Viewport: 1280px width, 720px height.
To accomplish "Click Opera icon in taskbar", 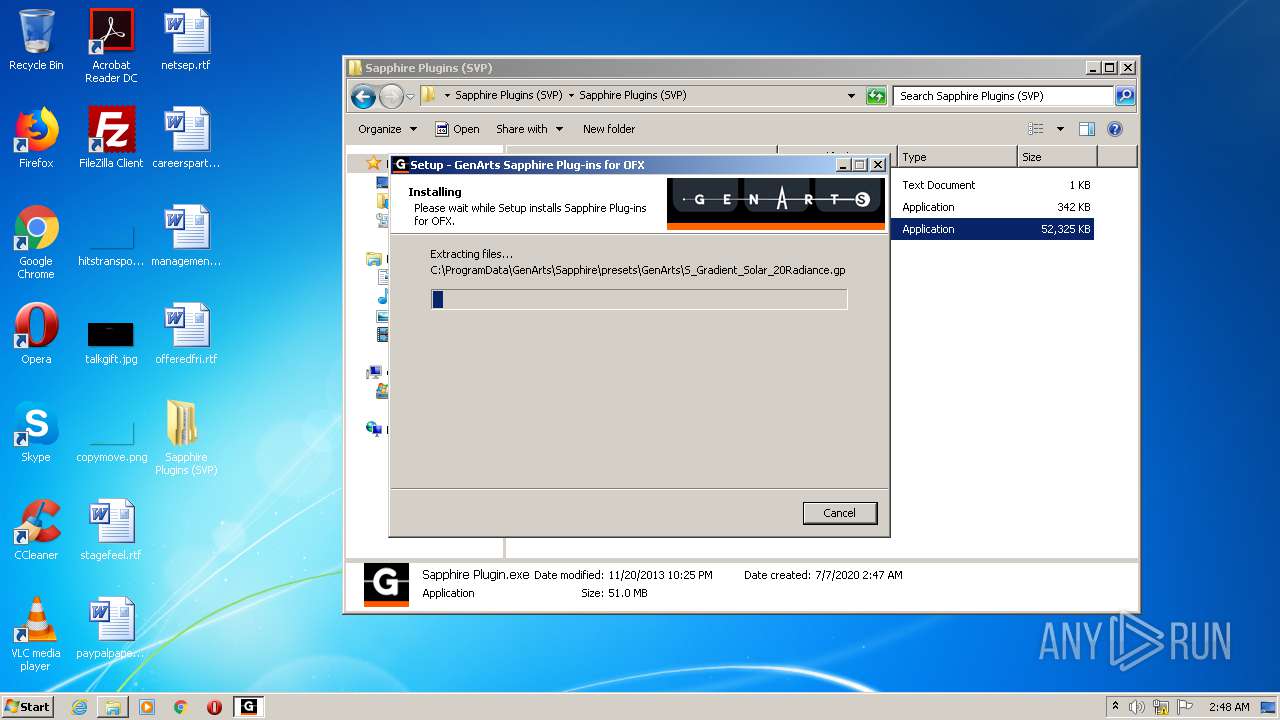I will pyautogui.click(x=214, y=707).
